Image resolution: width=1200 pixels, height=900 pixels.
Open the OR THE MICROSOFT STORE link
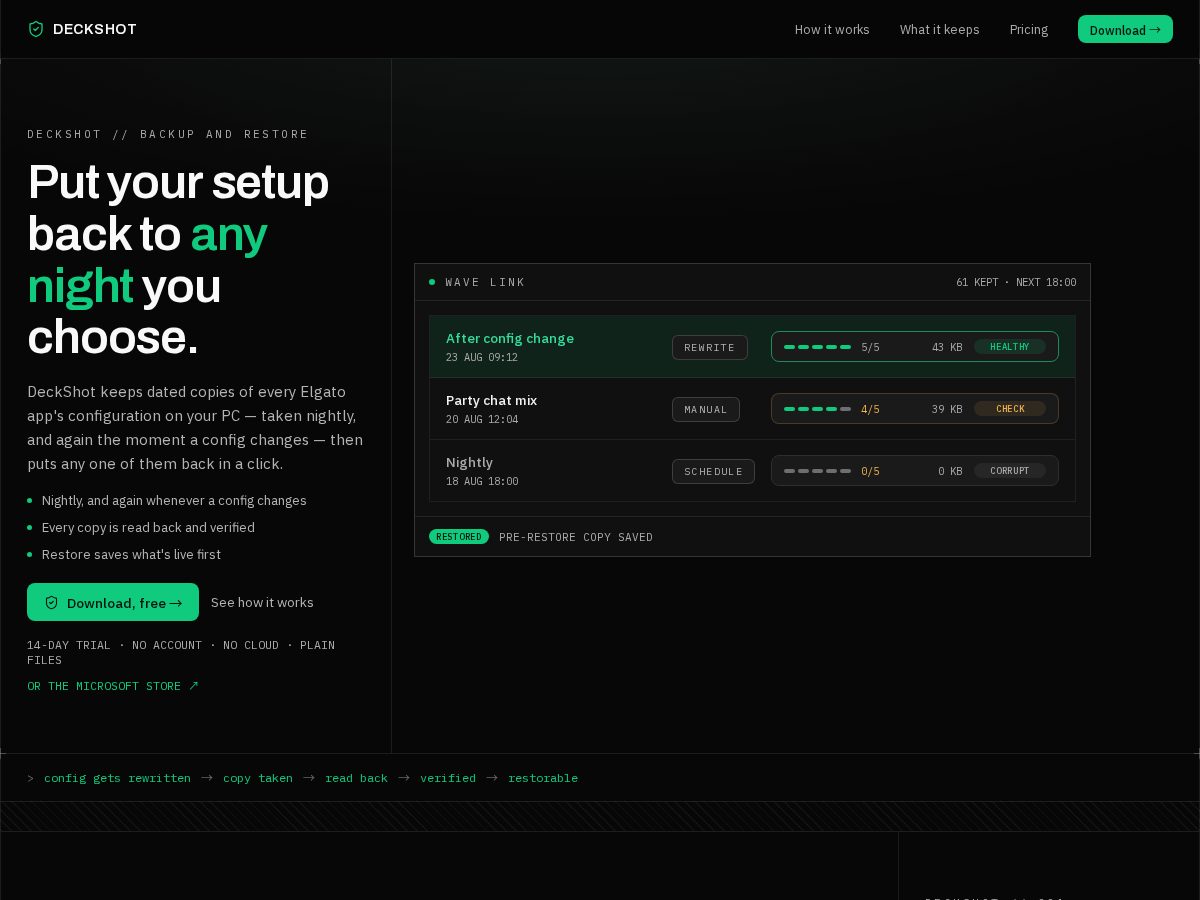[x=113, y=686]
